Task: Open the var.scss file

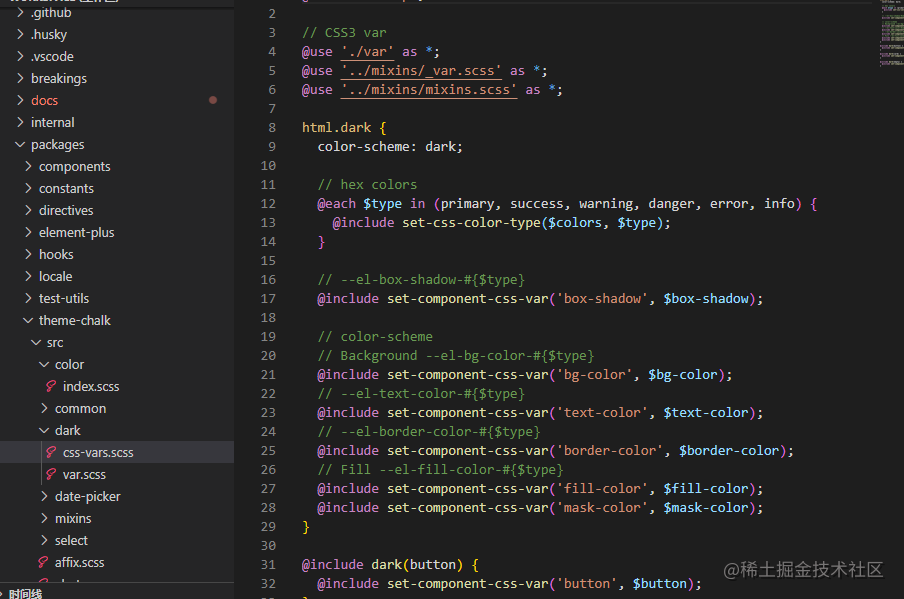Action: point(84,474)
